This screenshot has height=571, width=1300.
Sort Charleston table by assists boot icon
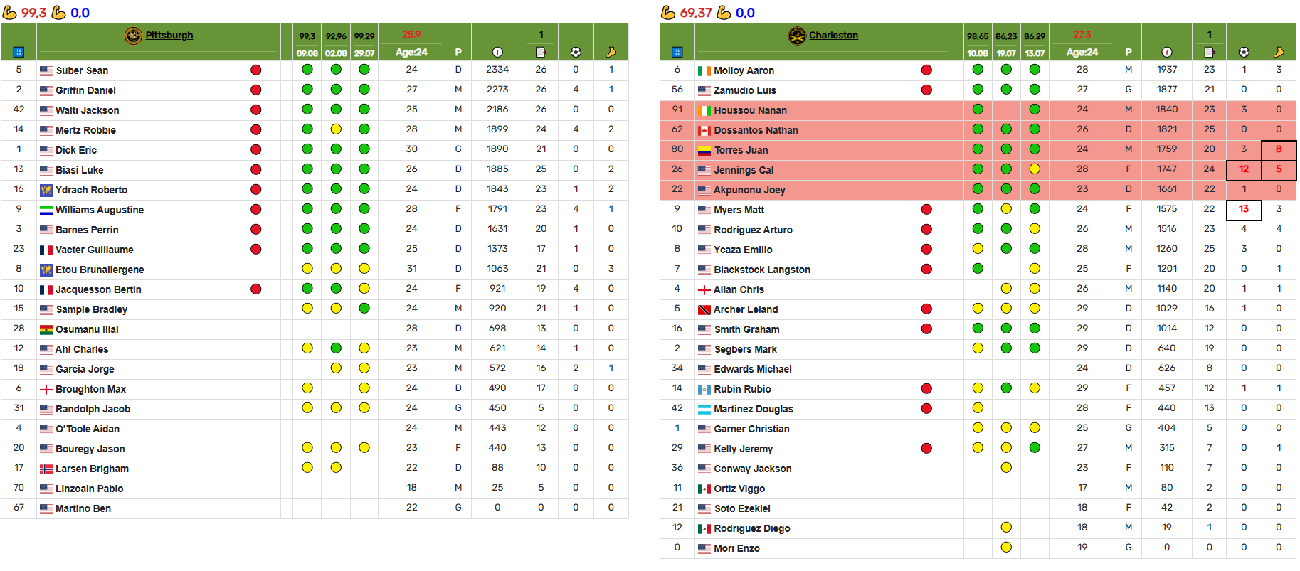point(1278,52)
